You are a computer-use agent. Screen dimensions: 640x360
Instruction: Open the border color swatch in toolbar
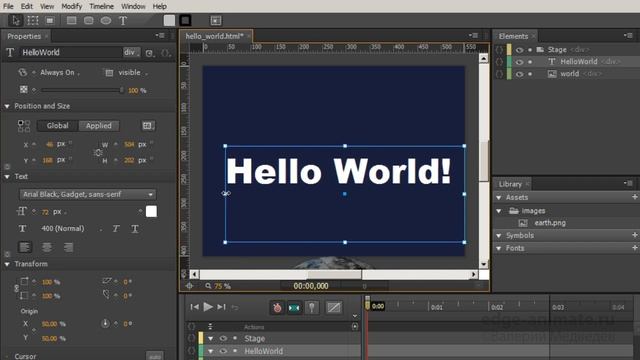tap(185, 20)
